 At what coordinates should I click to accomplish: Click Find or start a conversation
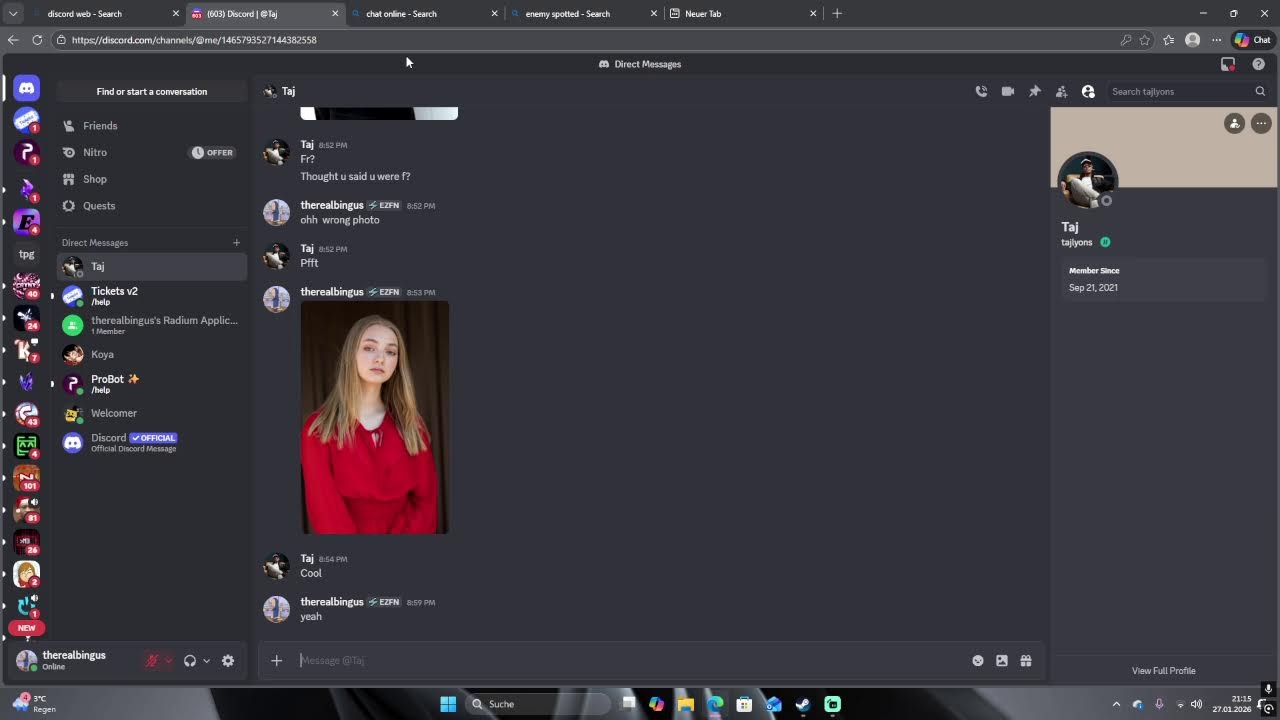click(x=152, y=91)
